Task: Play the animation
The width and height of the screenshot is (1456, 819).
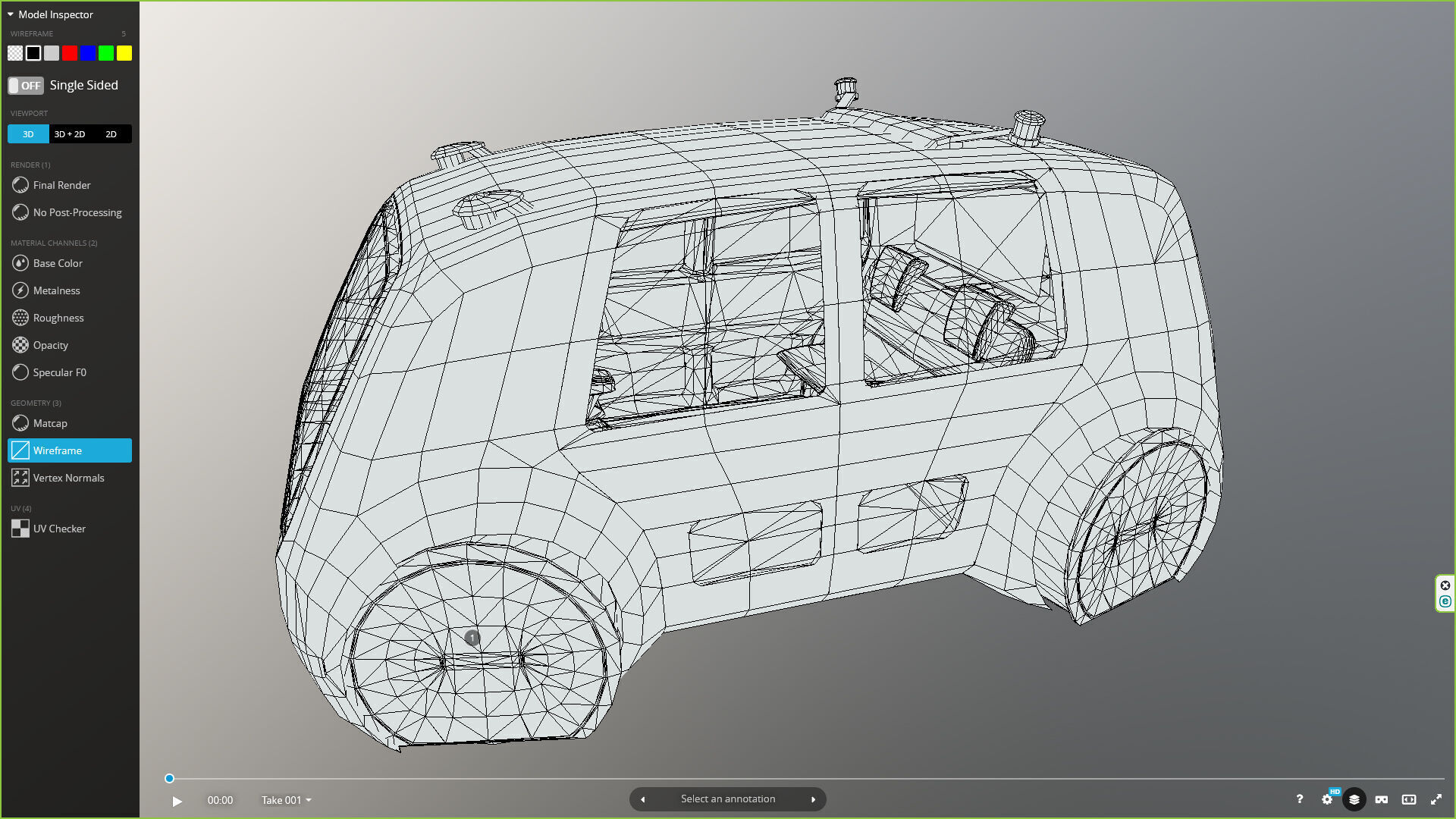Action: (177, 801)
